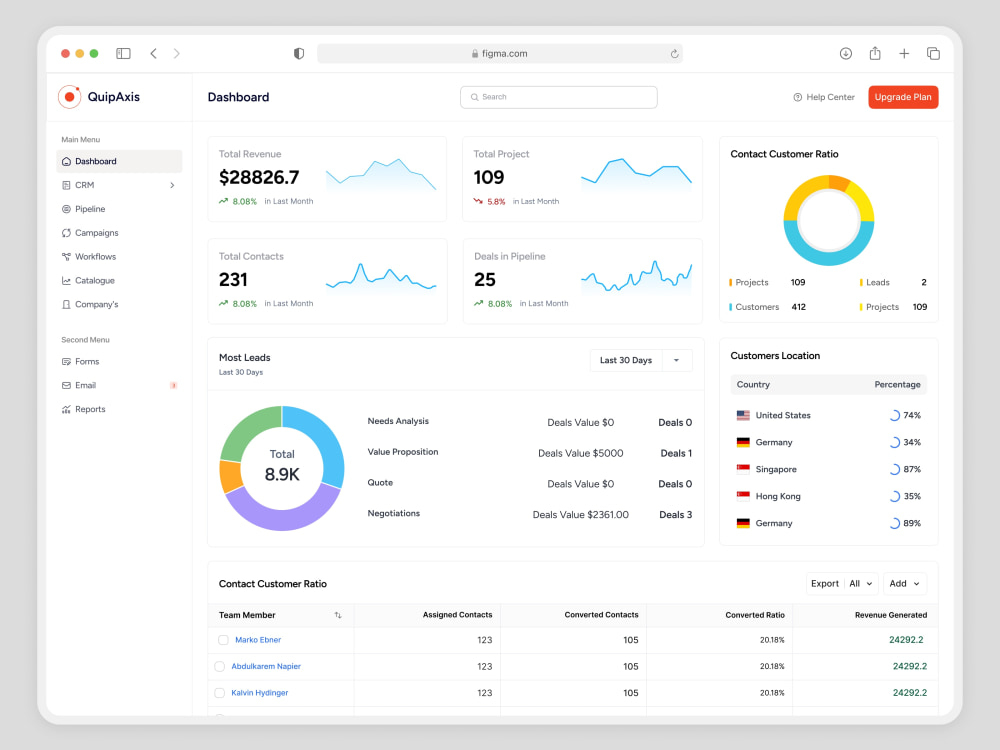Open a new tab with plus icon
1000x750 pixels.
904,54
